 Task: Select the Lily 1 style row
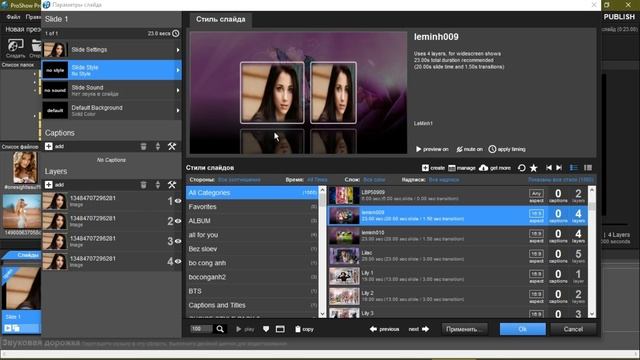click(x=458, y=276)
